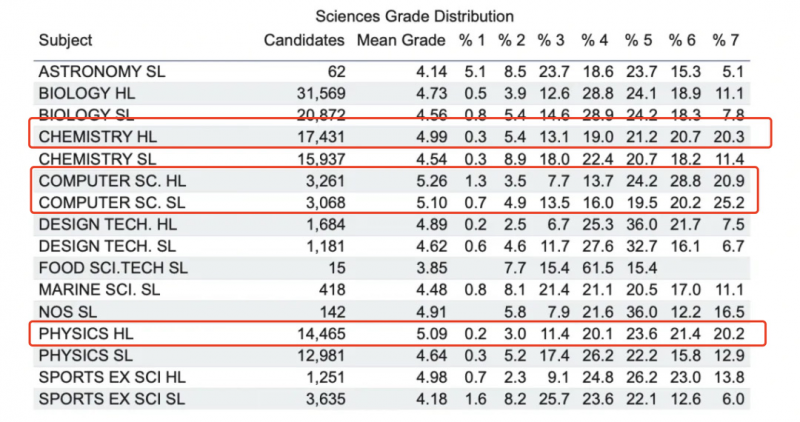Click the MARINE SCI. SL row label
This screenshot has height=422, width=800.
point(99,290)
